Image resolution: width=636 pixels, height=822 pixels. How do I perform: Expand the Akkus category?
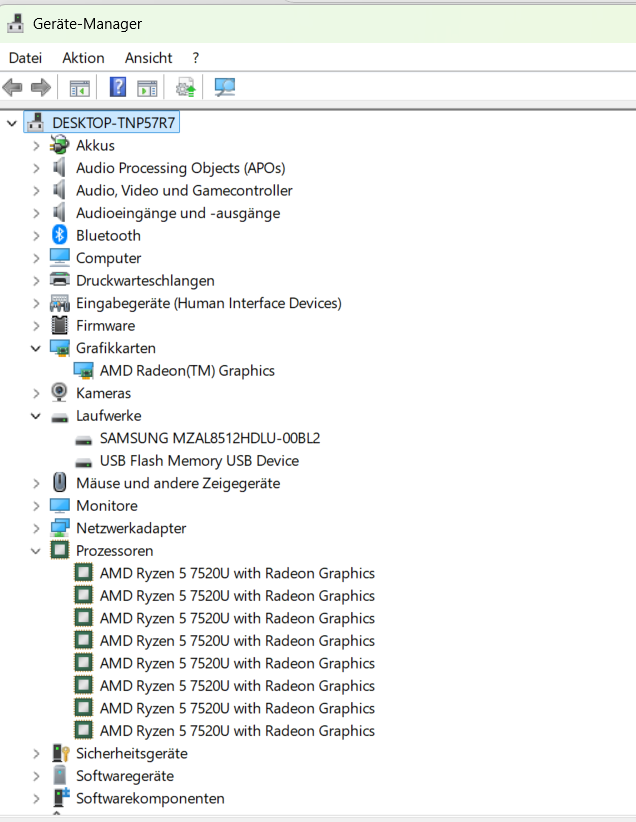tap(36, 146)
